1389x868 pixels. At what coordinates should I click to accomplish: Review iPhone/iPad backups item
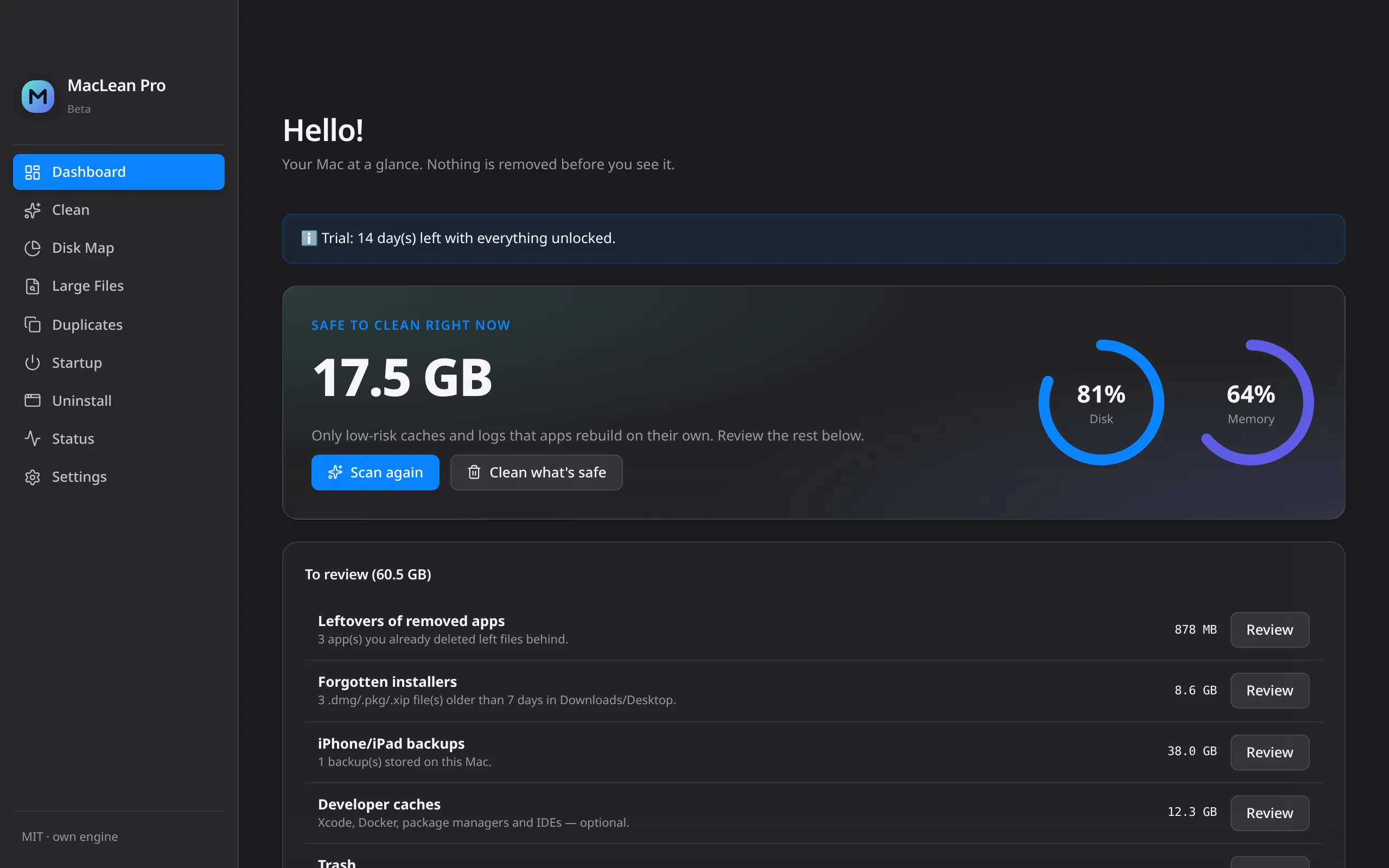(1270, 752)
